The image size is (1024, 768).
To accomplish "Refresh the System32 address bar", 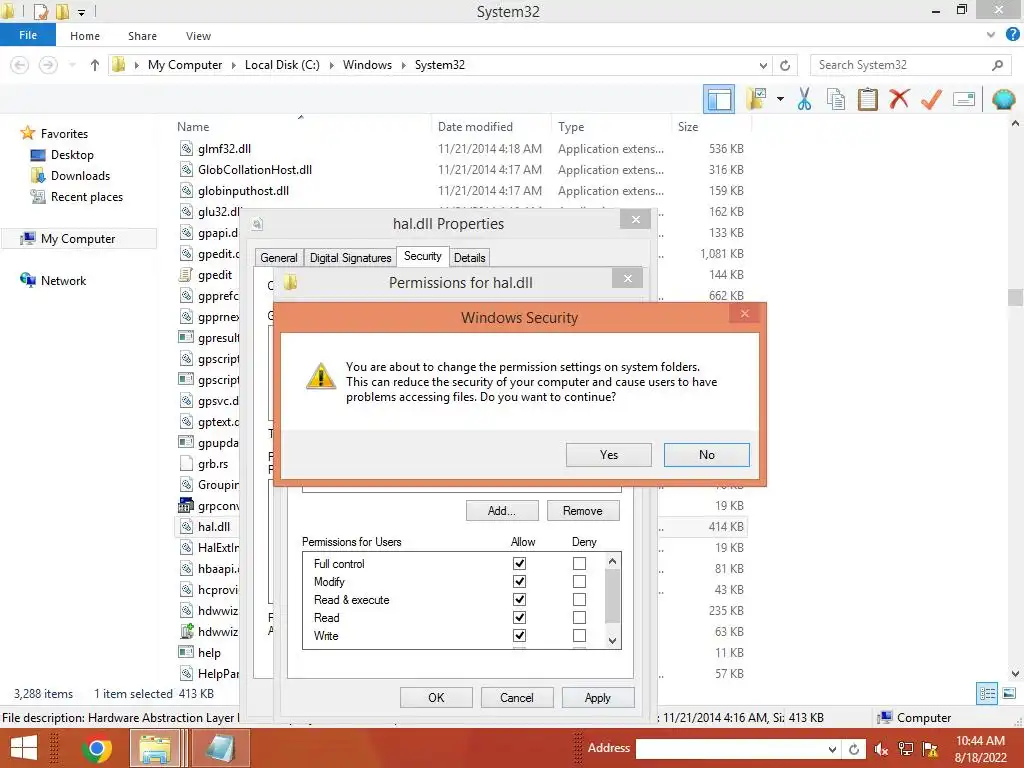I will (x=785, y=65).
